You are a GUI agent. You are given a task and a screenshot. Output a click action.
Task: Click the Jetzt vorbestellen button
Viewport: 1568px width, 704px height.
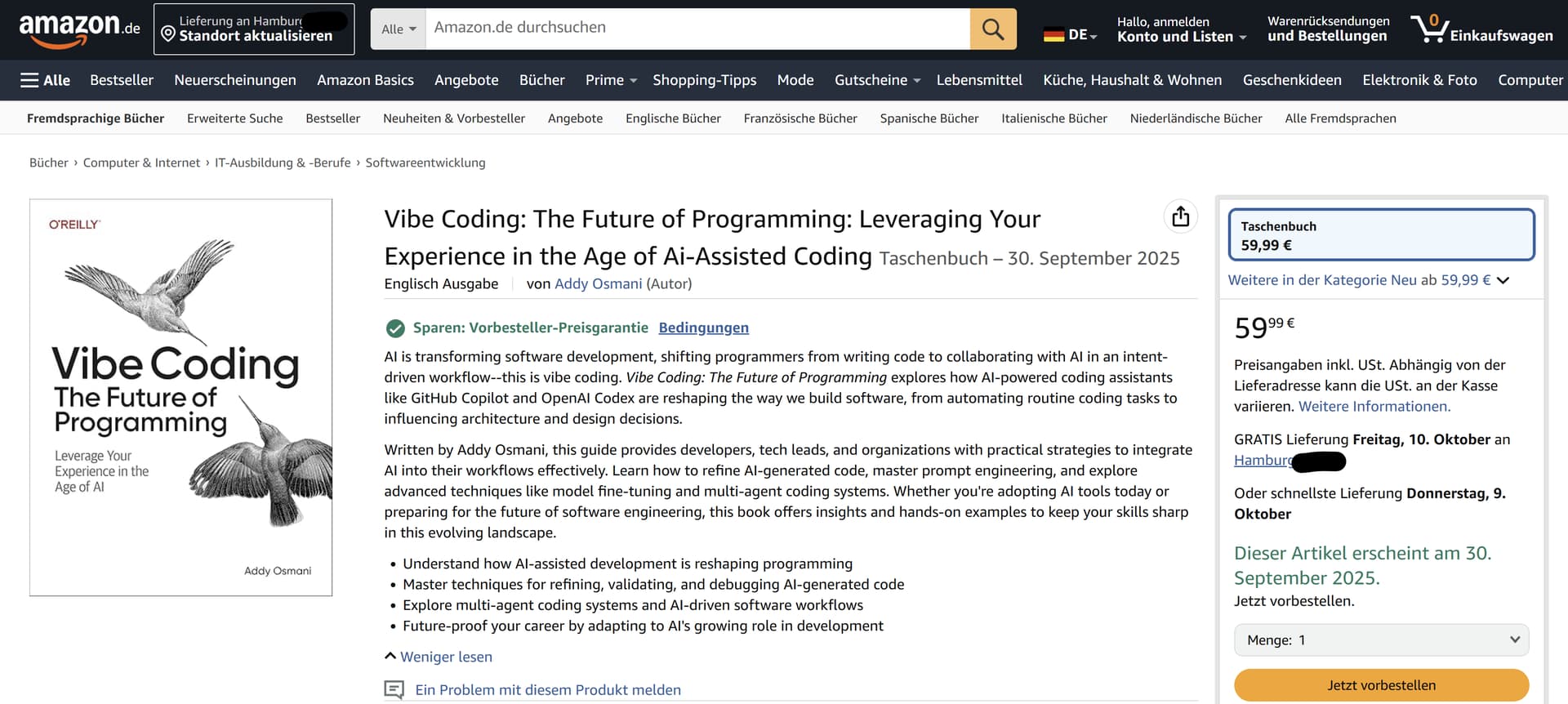click(1381, 685)
